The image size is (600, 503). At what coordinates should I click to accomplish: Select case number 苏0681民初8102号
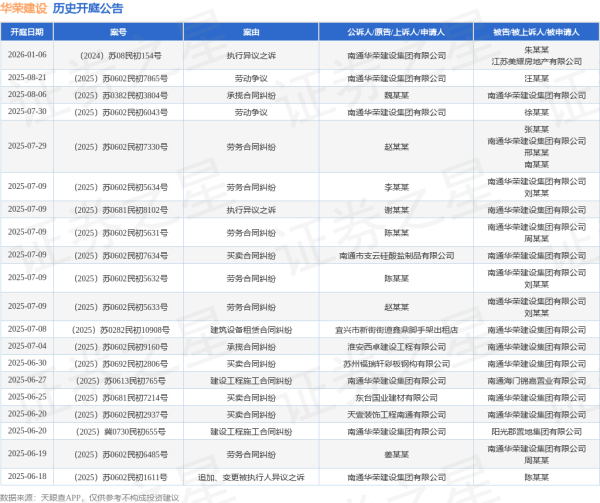coord(121,210)
